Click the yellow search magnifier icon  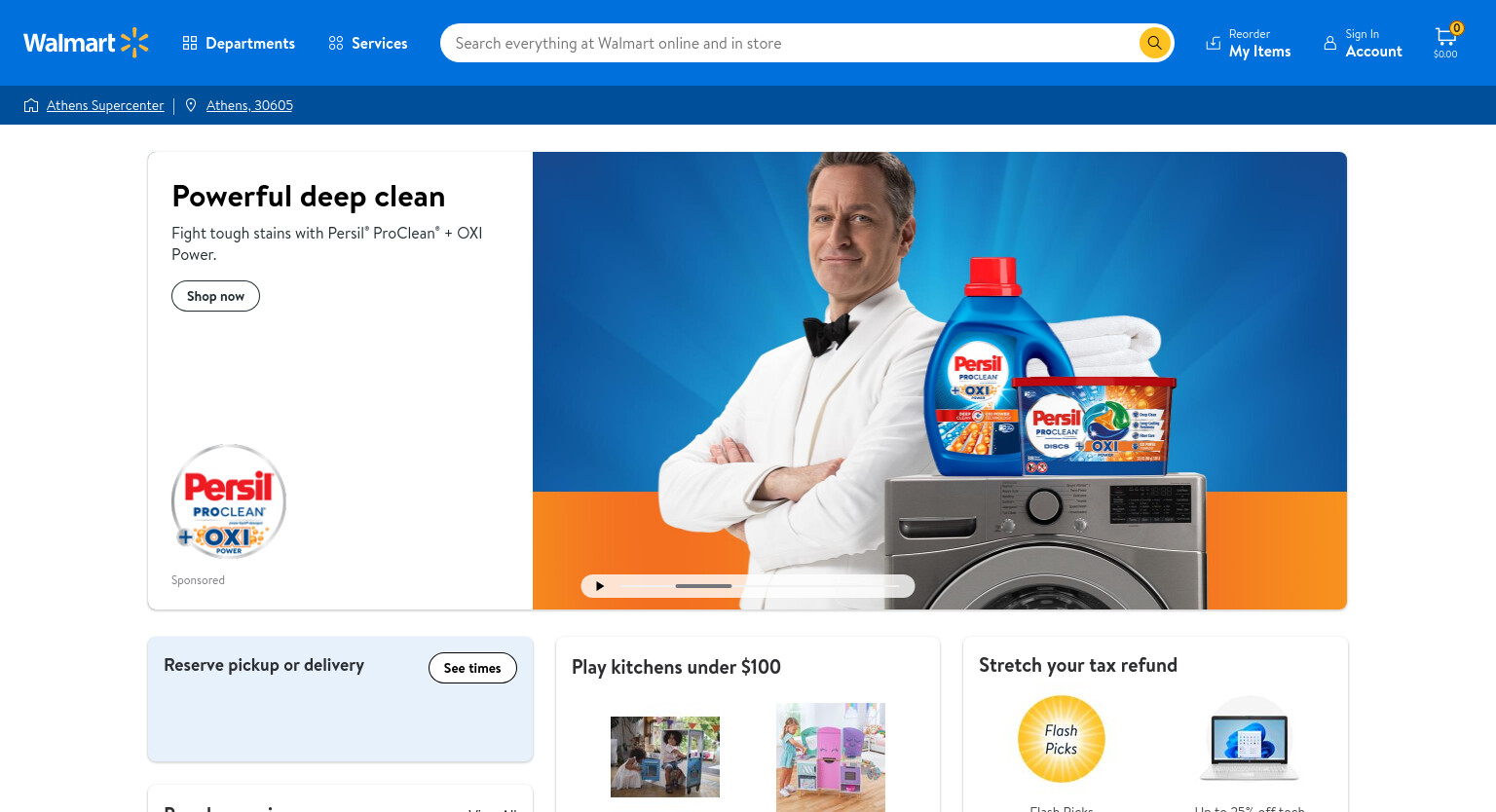1154,43
